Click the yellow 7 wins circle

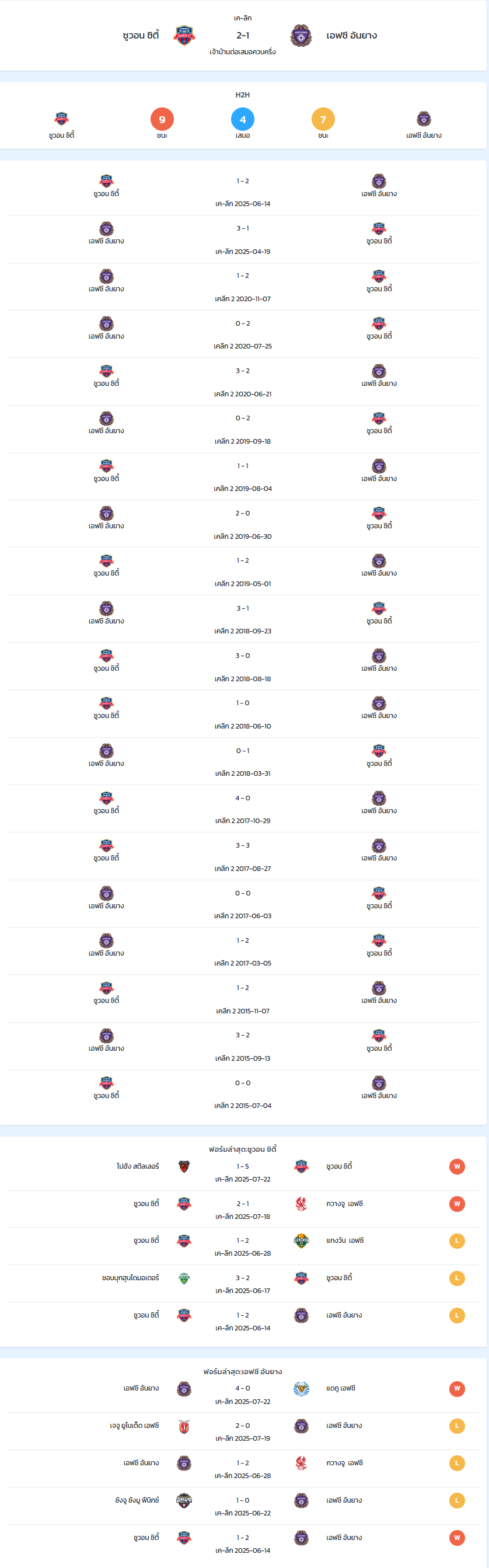(x=323, y=119)
